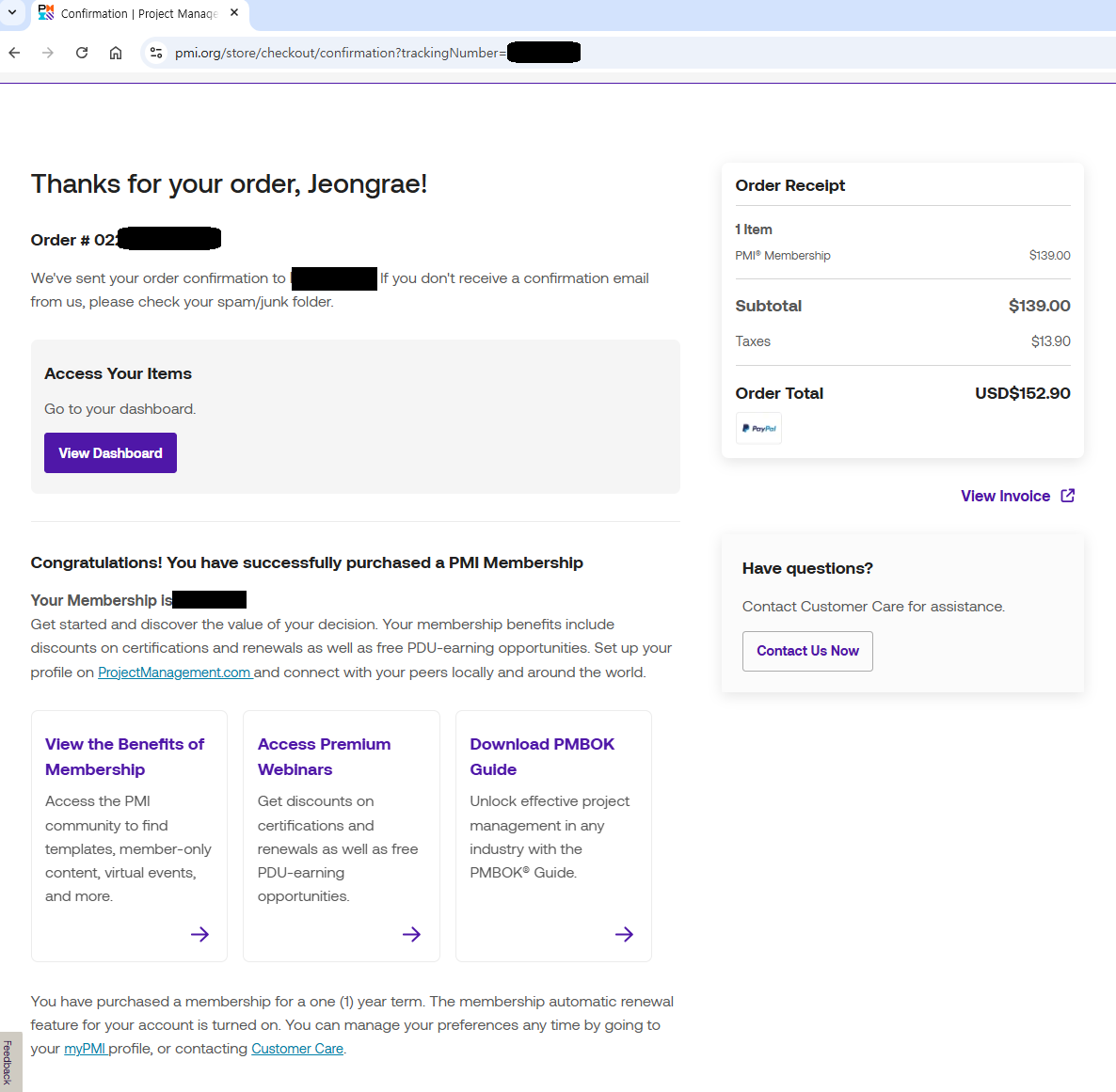Viewport: 1116px width, 1092px height.
Task: Click the 'Thanks for your order, Jeongrae!' heading
Action: [230, 184]
